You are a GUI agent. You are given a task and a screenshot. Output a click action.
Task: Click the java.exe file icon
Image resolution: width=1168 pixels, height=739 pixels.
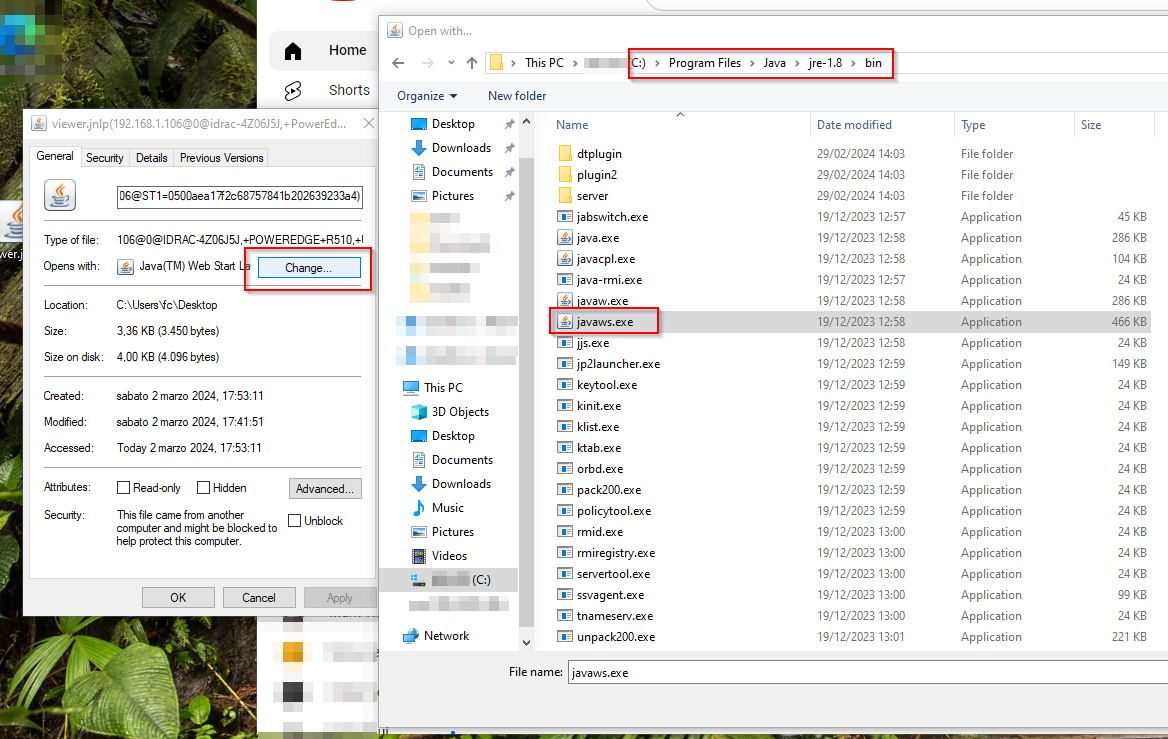565,238
